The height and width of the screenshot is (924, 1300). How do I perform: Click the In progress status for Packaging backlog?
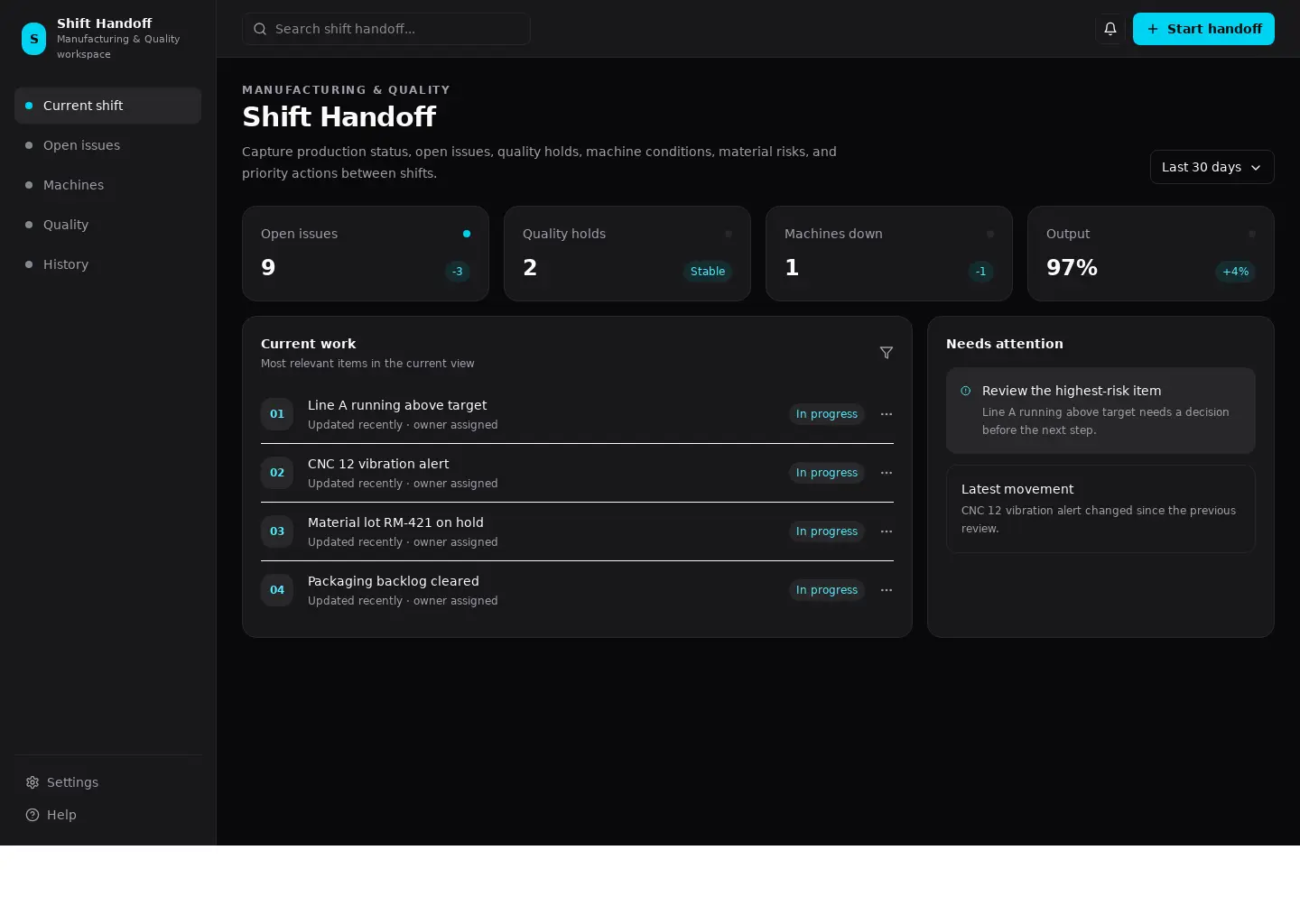coord(827,590)
